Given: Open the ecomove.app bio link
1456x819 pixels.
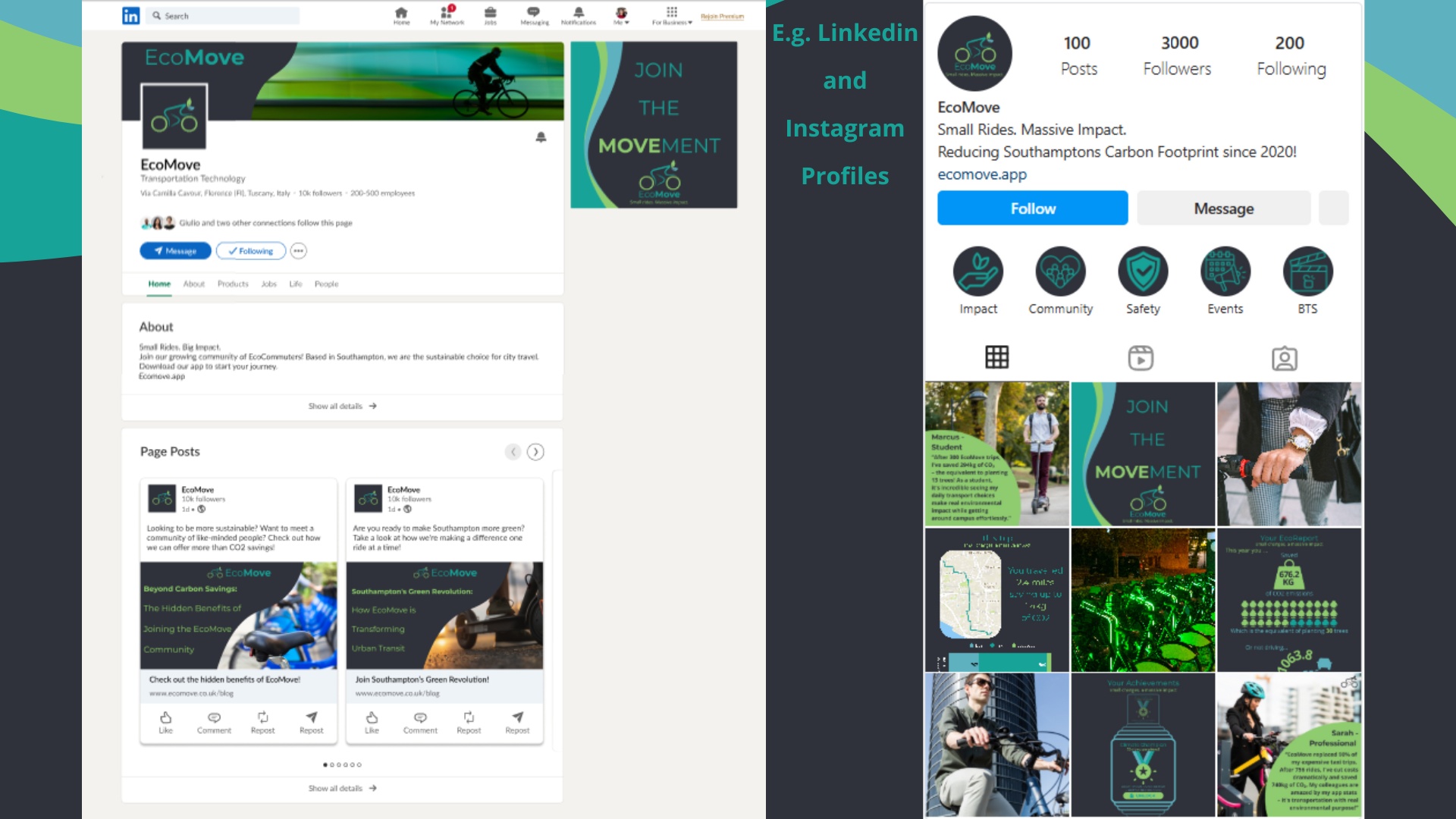Looking at the screenshot, I should tap(982, 174).
